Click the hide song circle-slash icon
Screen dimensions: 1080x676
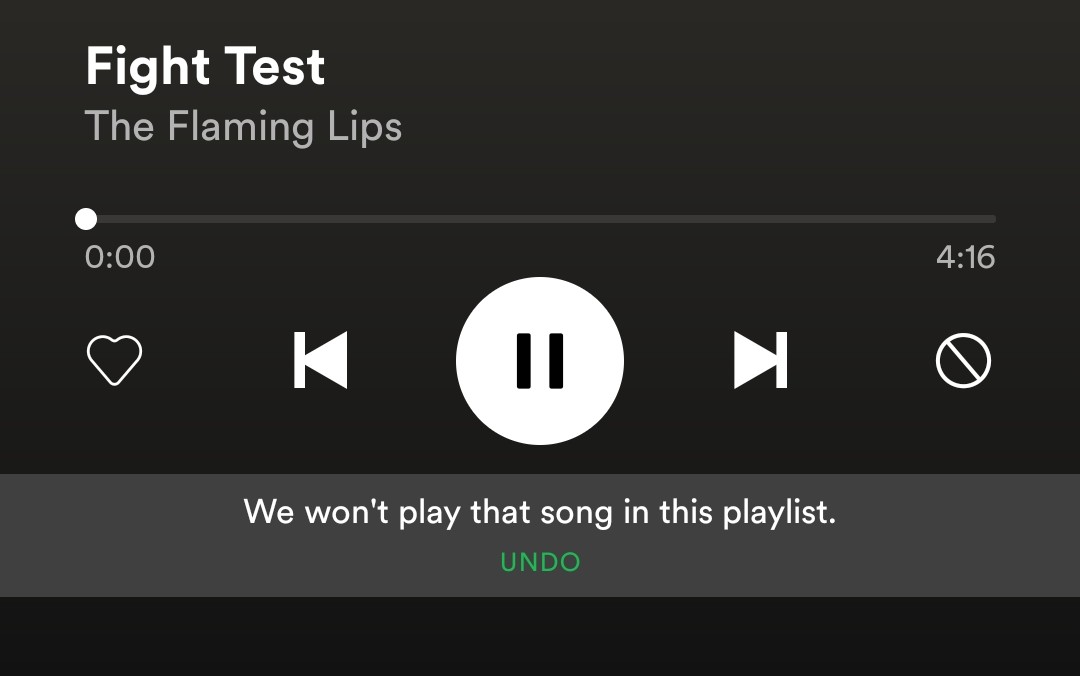point(963,360)
